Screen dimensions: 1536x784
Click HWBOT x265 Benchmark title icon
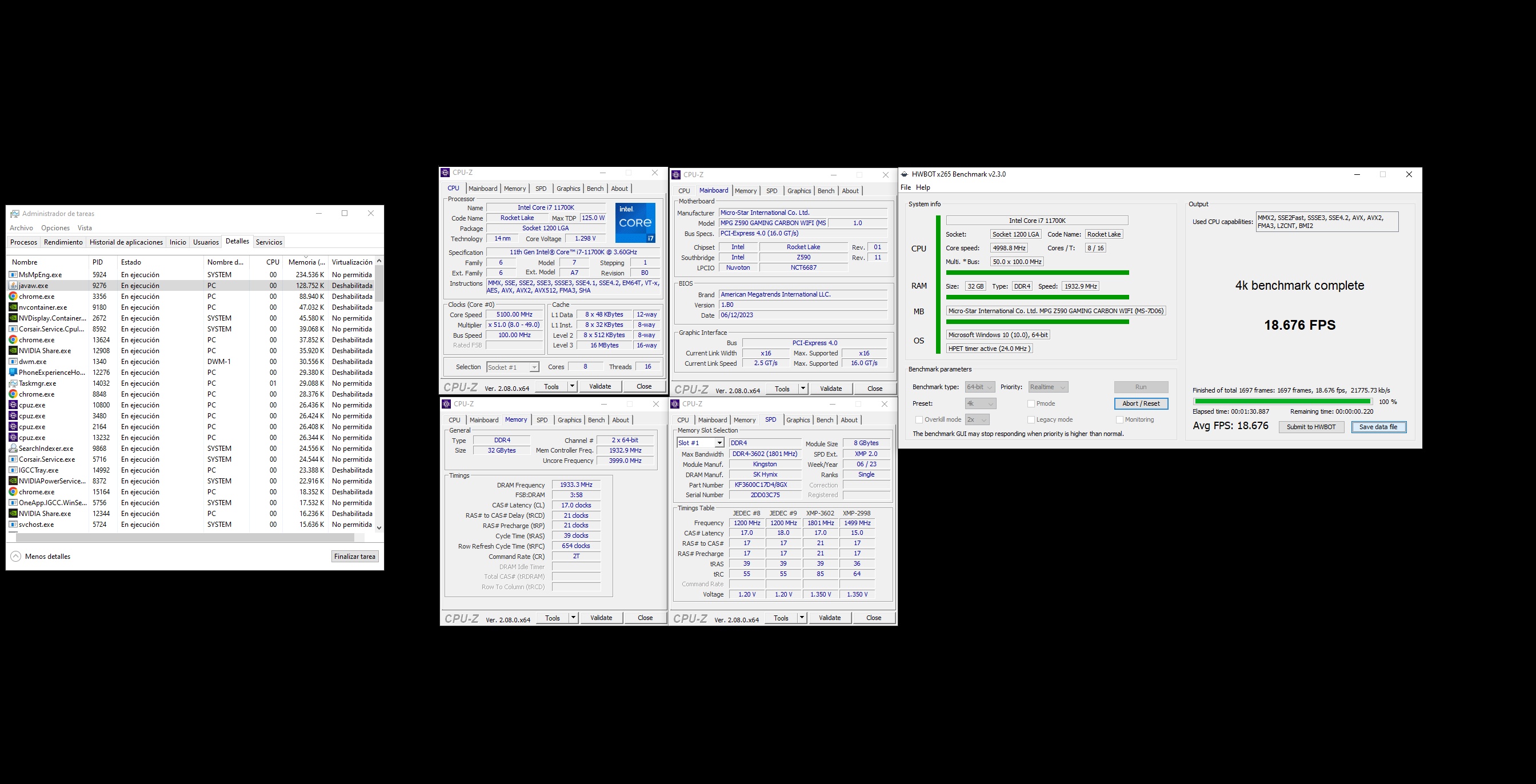pyautogui.click(x=905, y=174)
